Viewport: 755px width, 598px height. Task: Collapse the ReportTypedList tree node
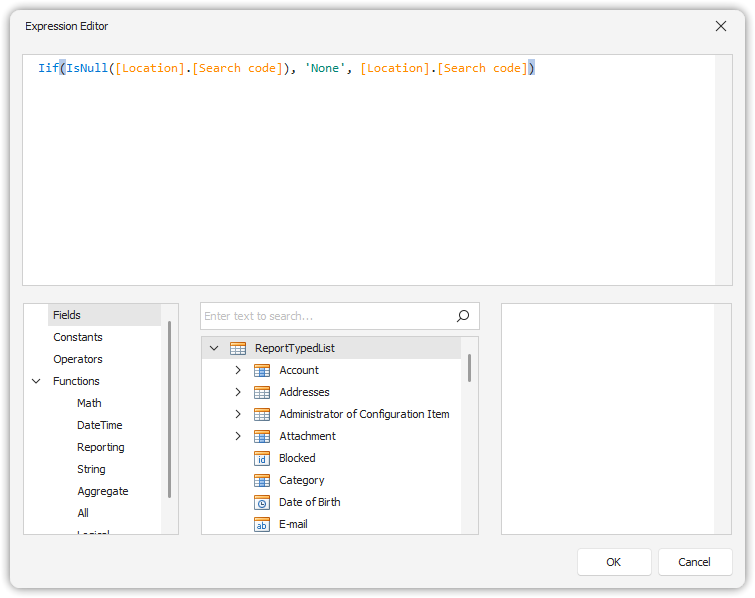[214, 348]
